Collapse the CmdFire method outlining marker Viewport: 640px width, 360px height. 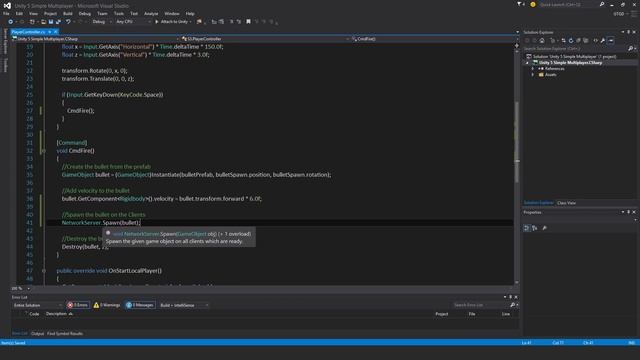(44, 151)
